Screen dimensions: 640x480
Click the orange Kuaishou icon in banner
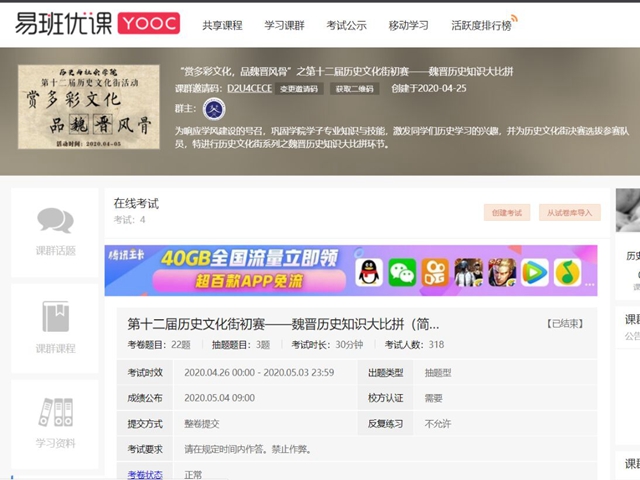(x=435, y=272)
